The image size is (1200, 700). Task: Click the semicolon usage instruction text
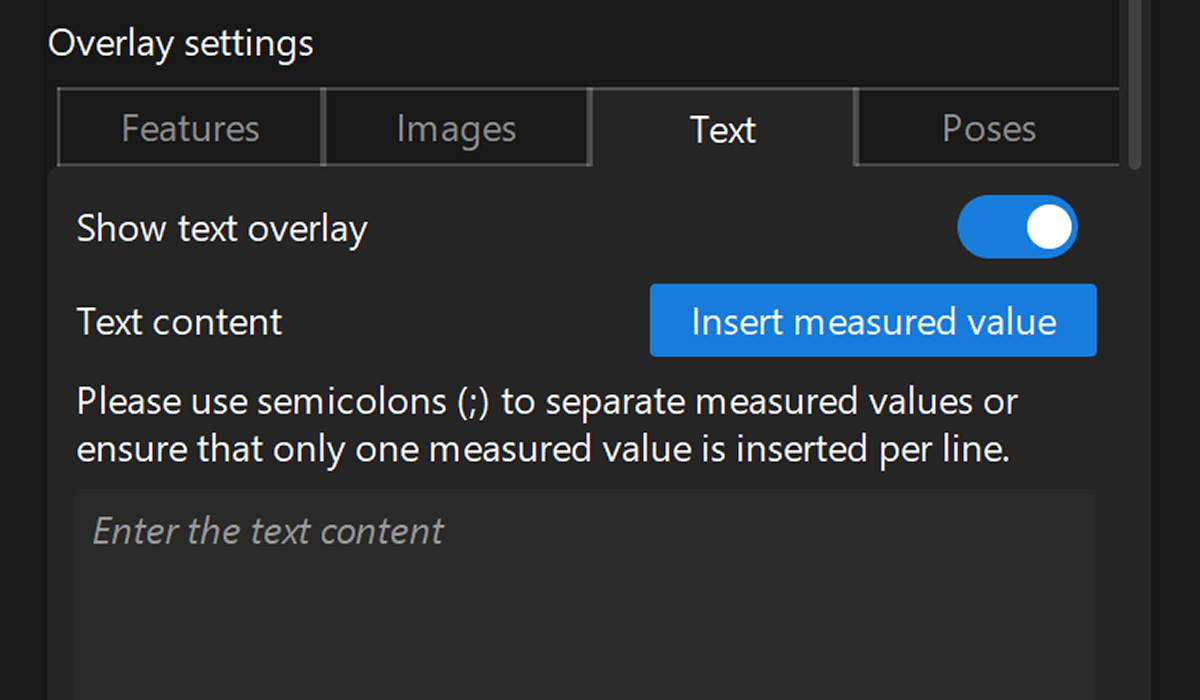[x=546, y=424]
